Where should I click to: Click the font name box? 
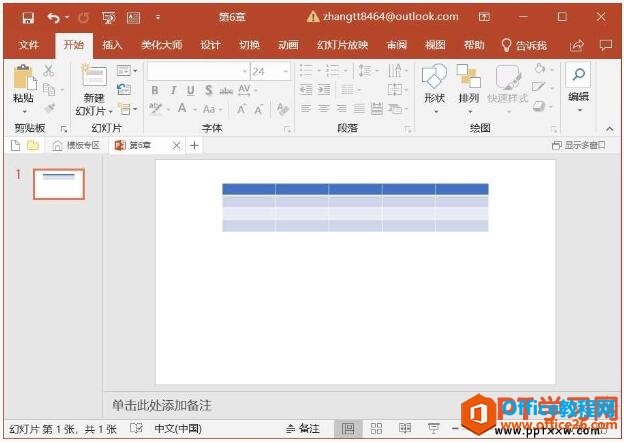pos(198,71)
